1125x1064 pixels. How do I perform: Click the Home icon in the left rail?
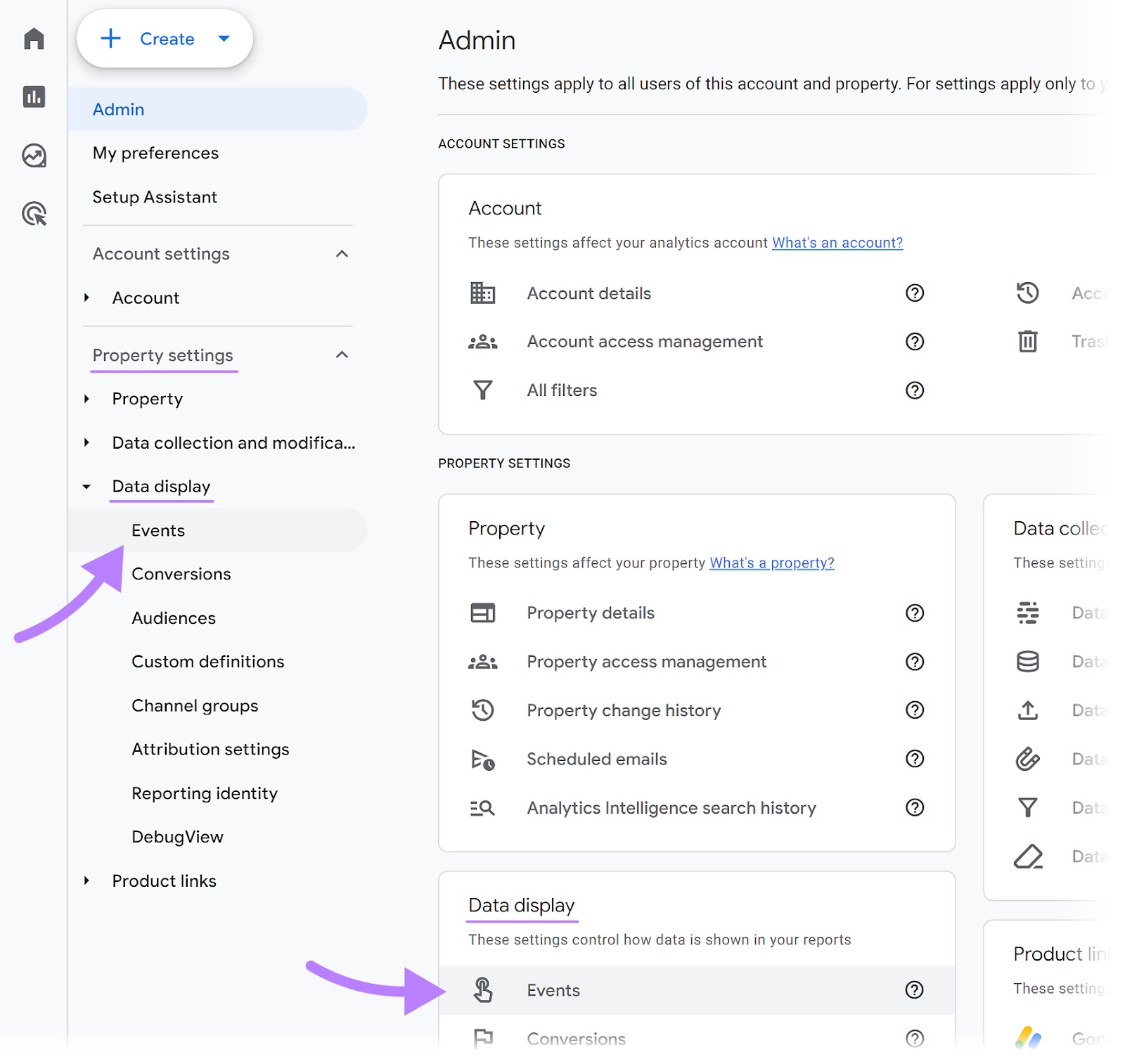point(34,39)
